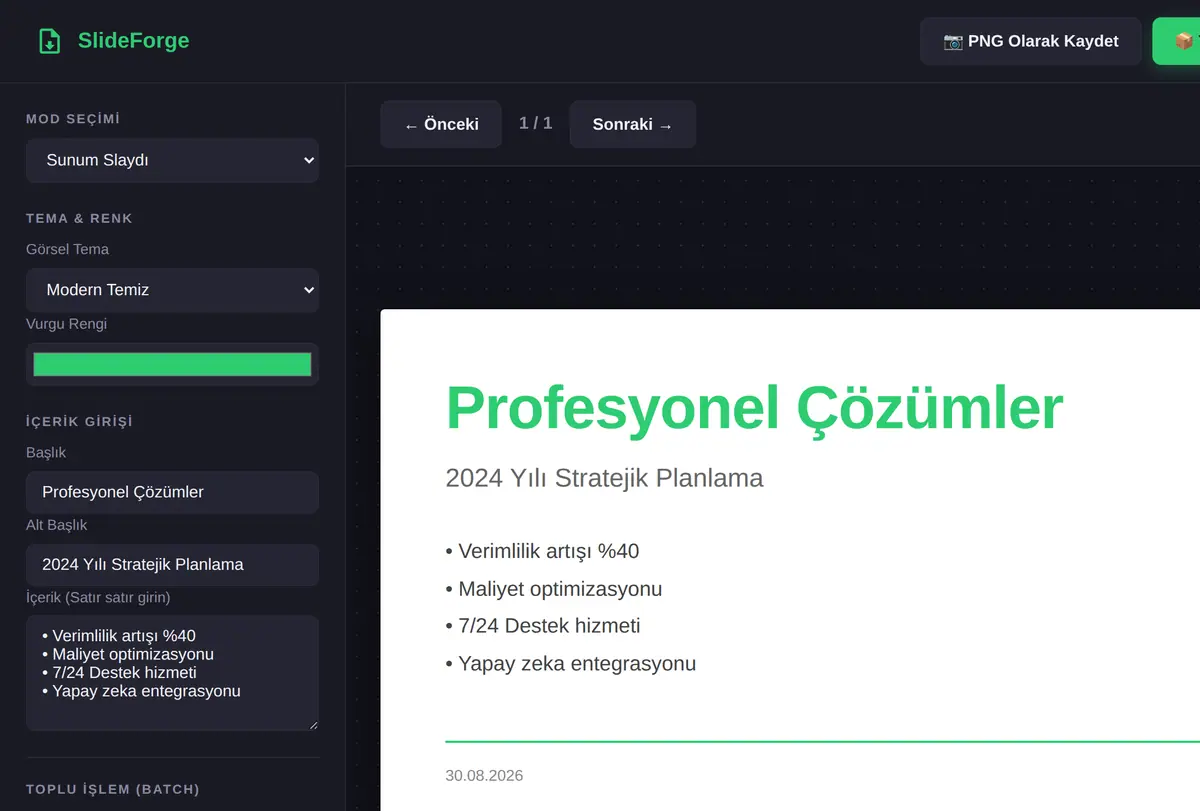1200x811 pixels.
Task: Click slide bullet Verimlilik artışı %40
Action: pos(542,551)
